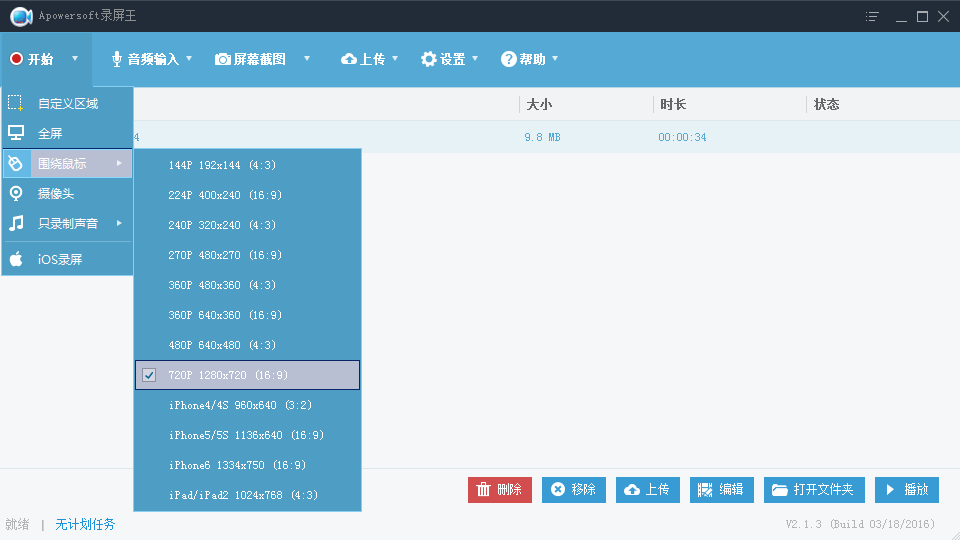Choose iPhone4/4S 960x640 (3:2) preset
Screen dimensions: 960x540
point(247,405)
